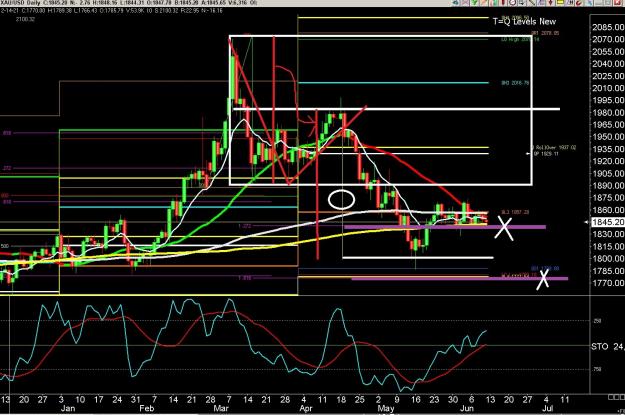Click the 1890.00 price axis label
Viewport: 625px width, 415px height.
608,186
